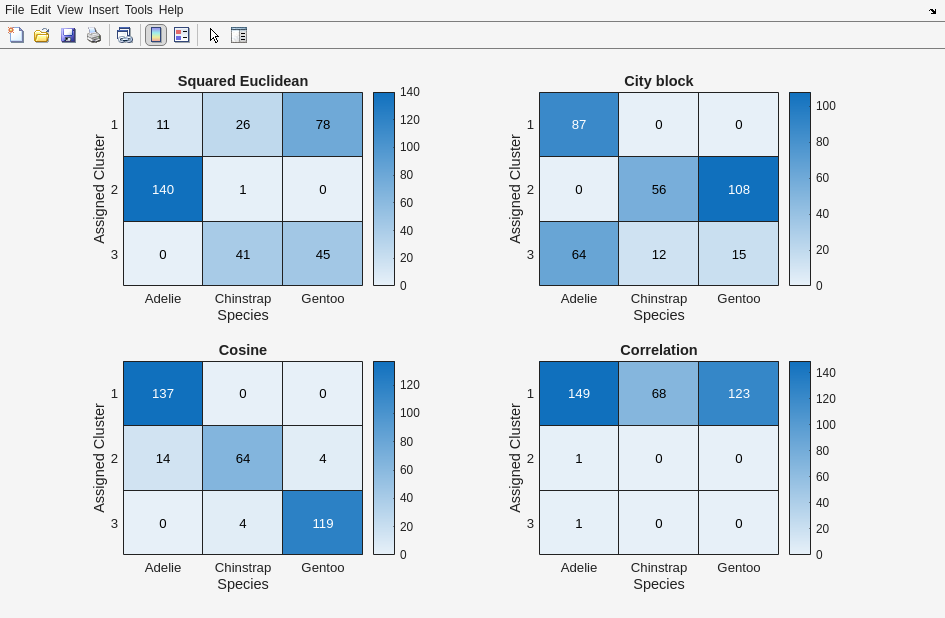
Task: Toggle the Insert Colorbar button off
Action: (x=156, y=35)
